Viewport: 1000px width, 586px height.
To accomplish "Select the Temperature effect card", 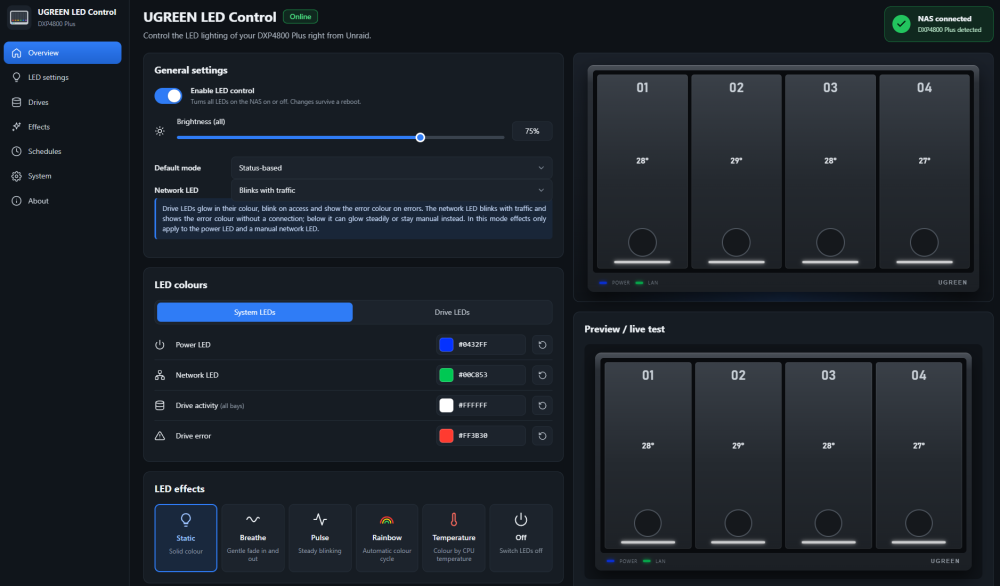I will tap(454, 538).
